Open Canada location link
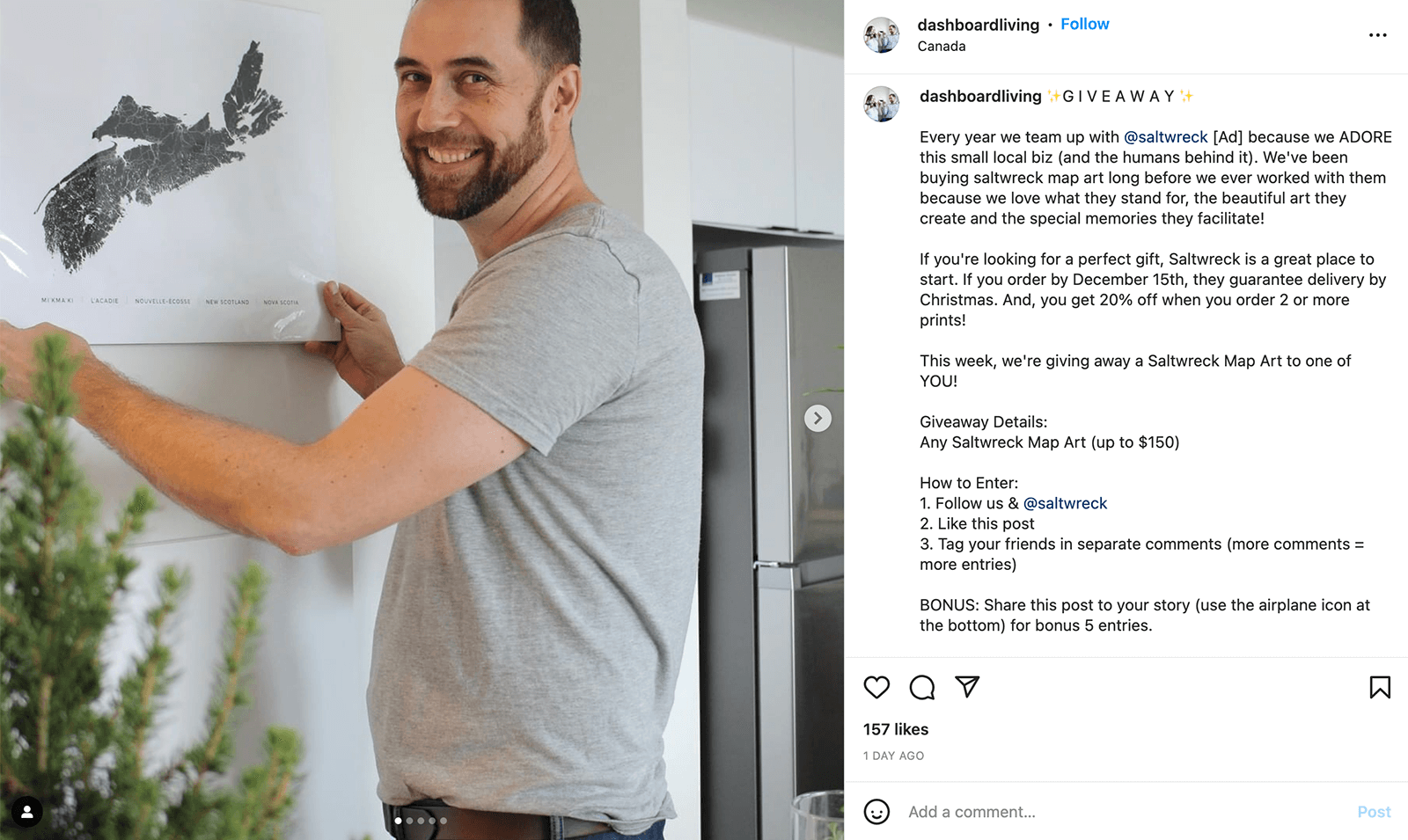Viewport: 1408px width, 840px height. pos(941,47)
